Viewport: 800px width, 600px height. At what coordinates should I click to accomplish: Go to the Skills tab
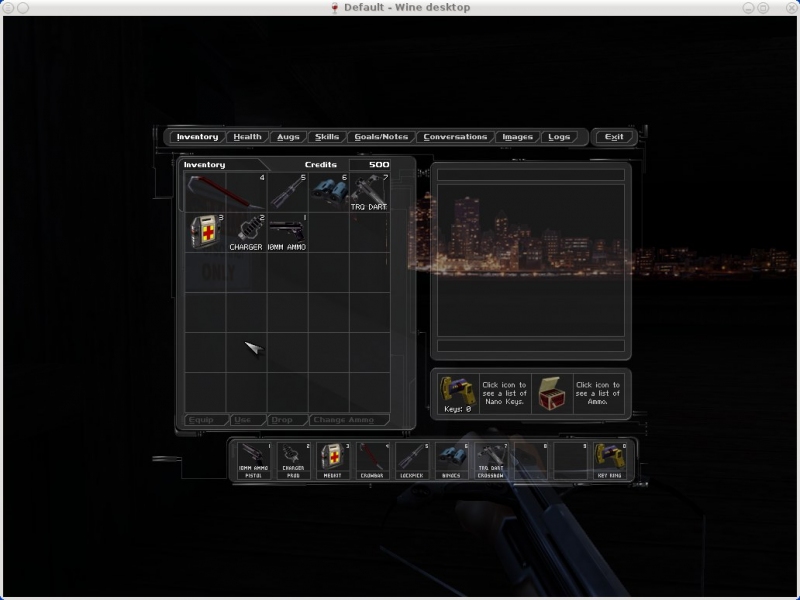tap(327, 137)
